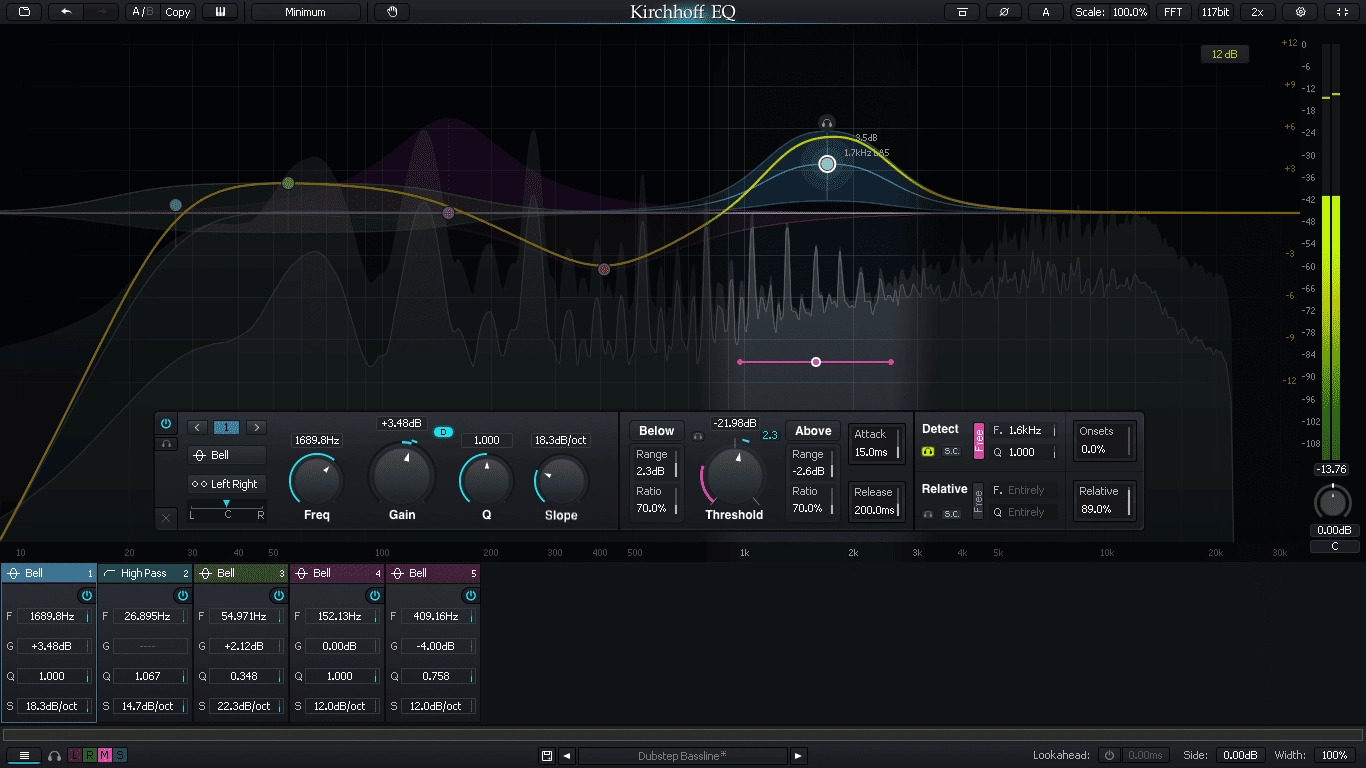Click the headphones icon in the bottom bar

[x=54, y=756]
